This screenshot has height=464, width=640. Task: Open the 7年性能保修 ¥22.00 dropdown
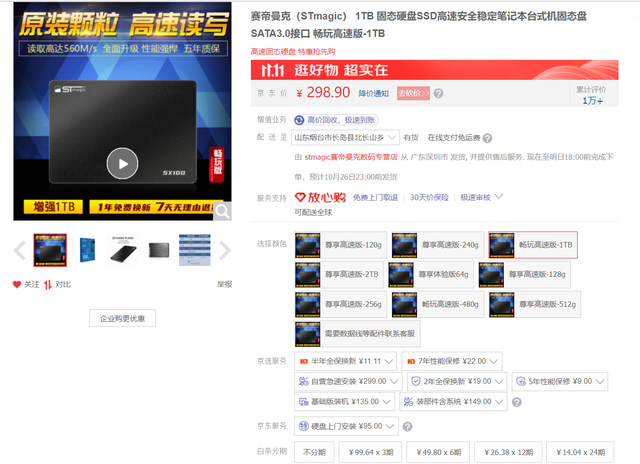coord(452,361)
